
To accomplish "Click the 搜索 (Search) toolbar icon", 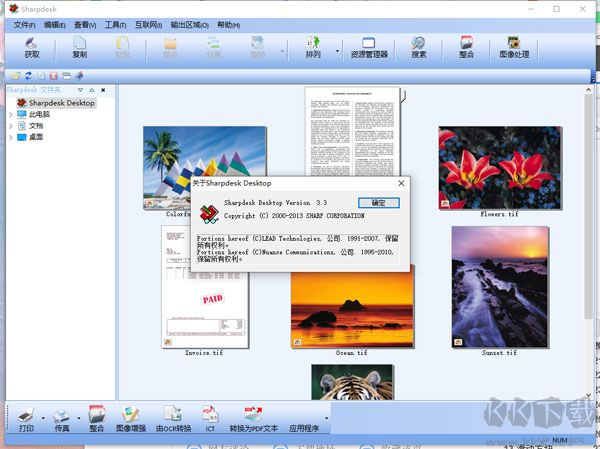I will [418, 46].
